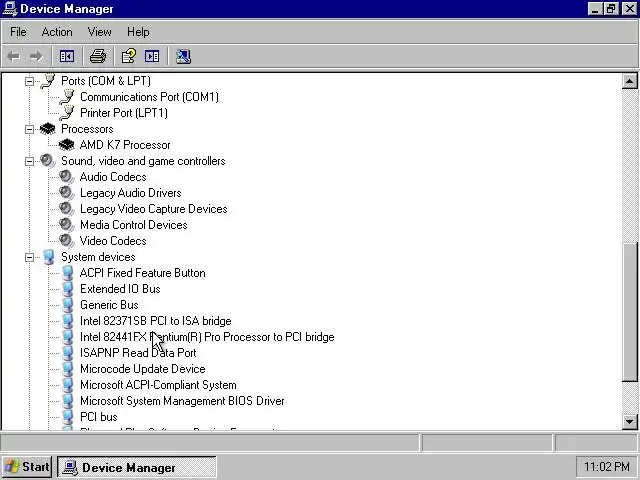Select Intel 82371SB PCI to ISA bridge
The width and height of the screenshot is (640, 480).
pyautogui.click(x=156, y=321)
